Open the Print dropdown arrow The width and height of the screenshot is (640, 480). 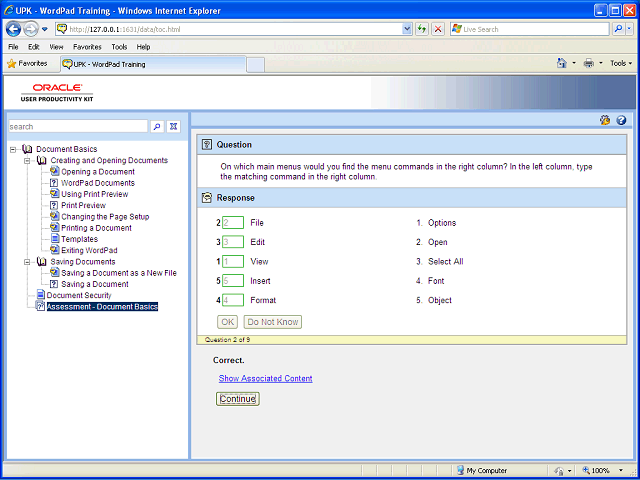[600, 63]
